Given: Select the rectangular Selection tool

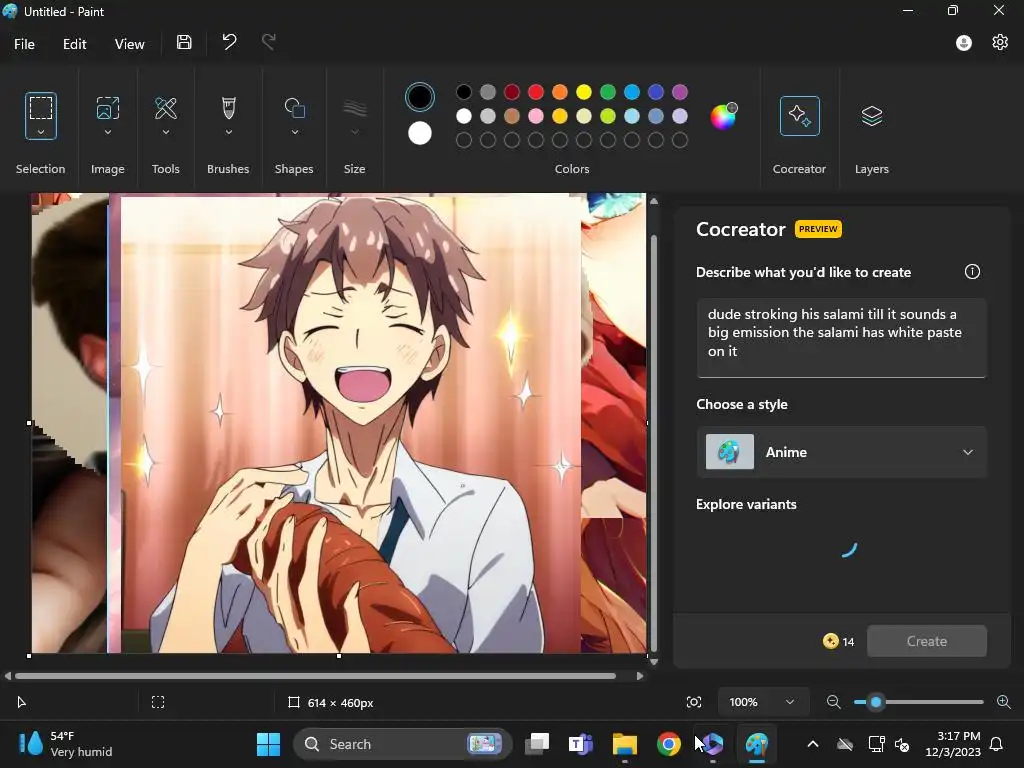Looking at the screenshot, I should click(40, 108).
